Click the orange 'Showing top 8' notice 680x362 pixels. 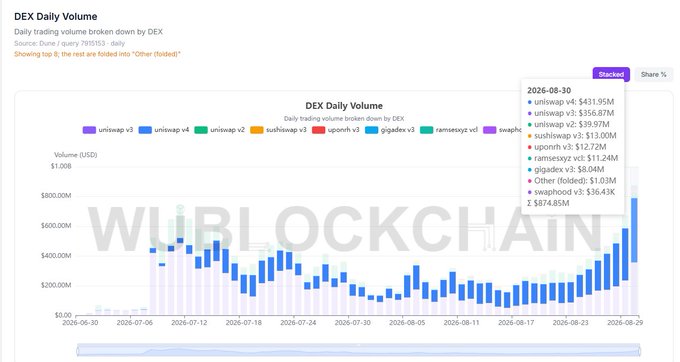(x=97, y=54)
